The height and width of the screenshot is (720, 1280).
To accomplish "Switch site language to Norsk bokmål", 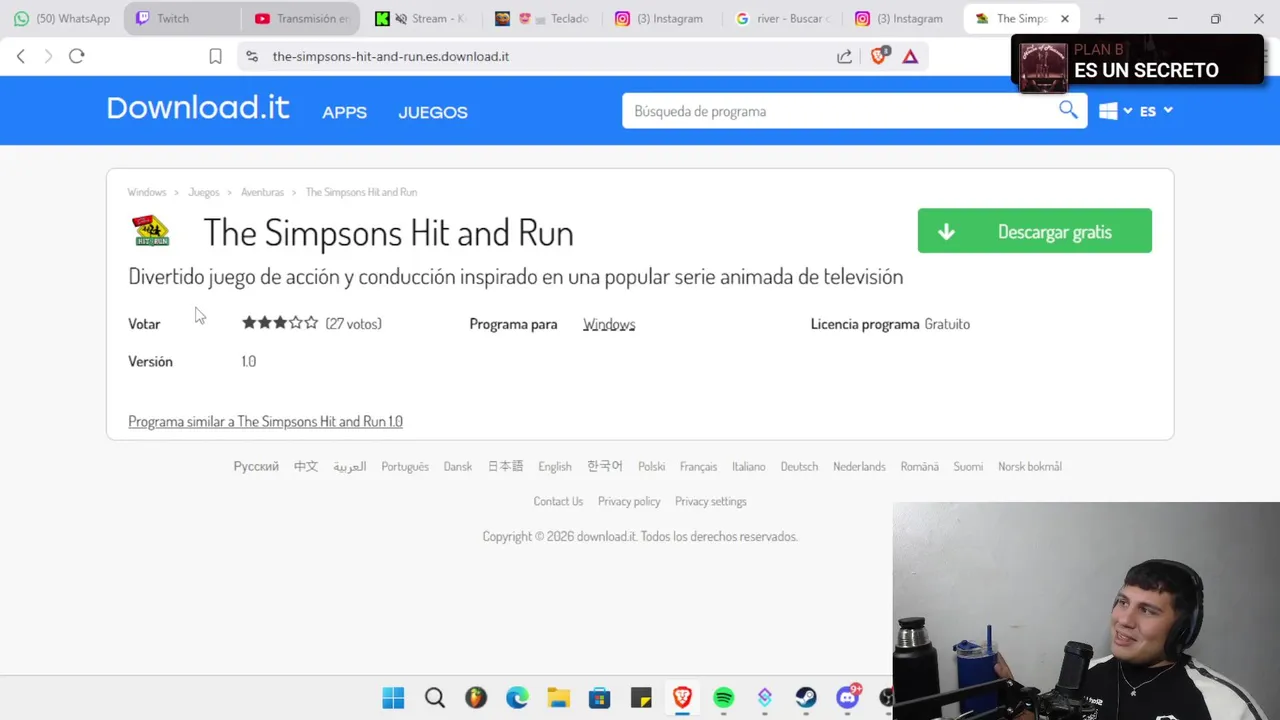I will point(1030,466).
